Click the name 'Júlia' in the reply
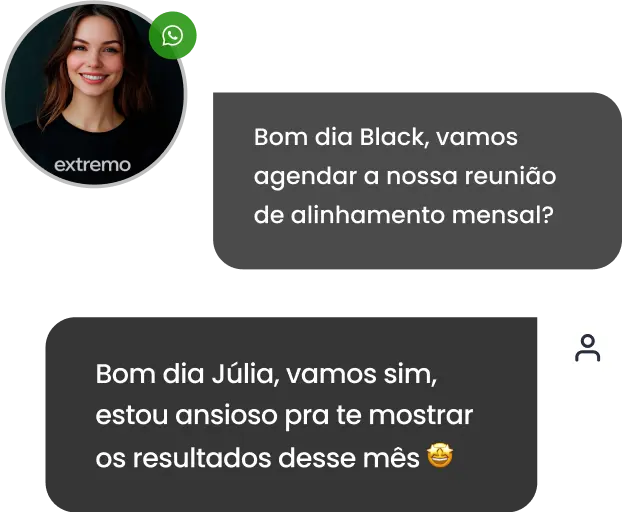The image size is (623, 513). 243,374
